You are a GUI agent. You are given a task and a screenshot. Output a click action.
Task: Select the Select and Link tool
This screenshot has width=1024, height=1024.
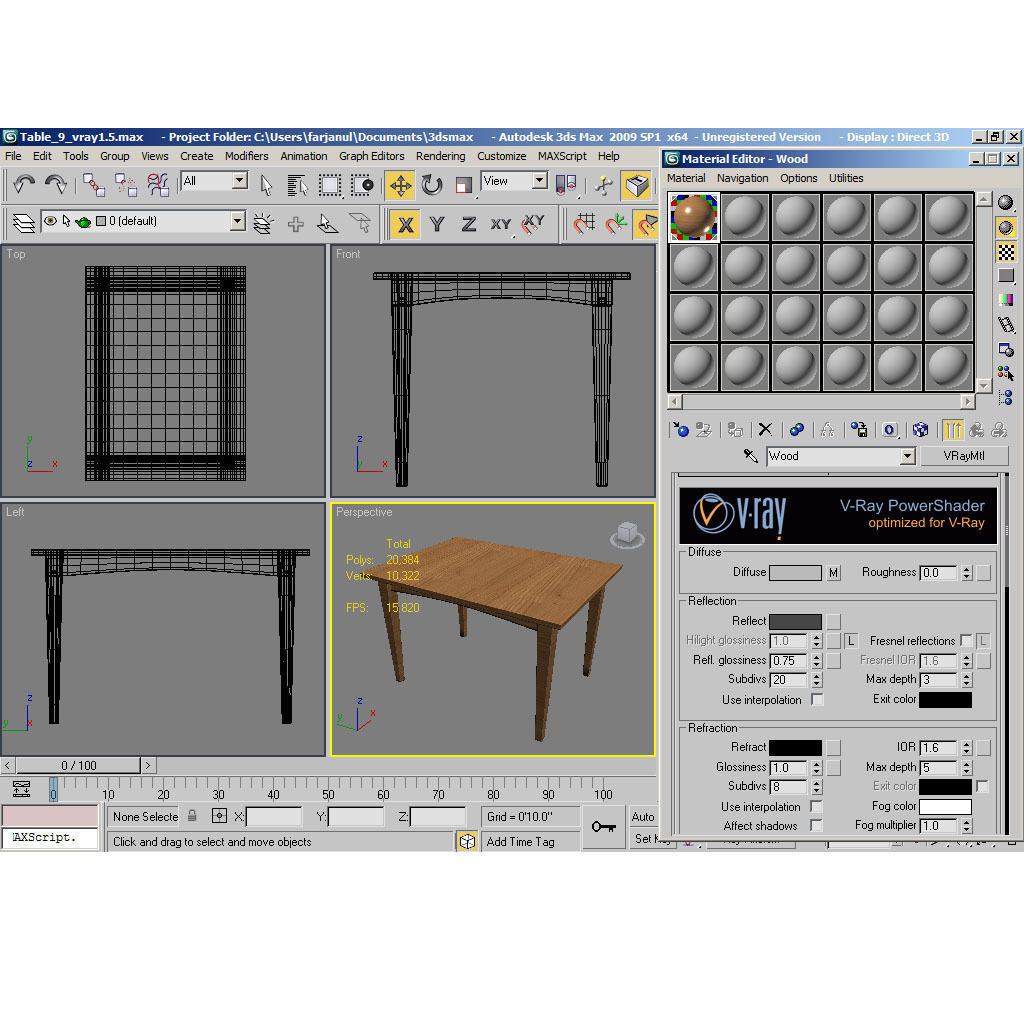[93, 185]
